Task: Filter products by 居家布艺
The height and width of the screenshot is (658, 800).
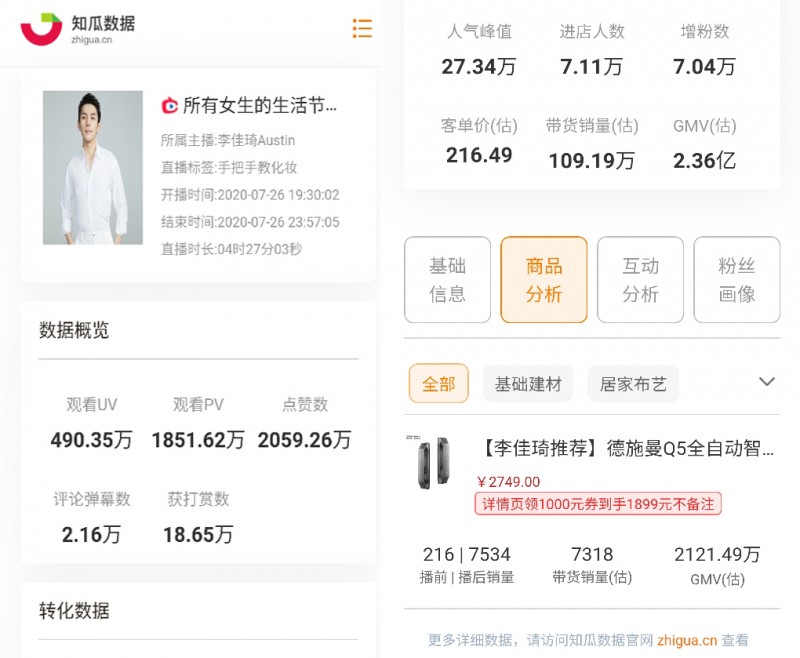Action: tap(632, 383)
